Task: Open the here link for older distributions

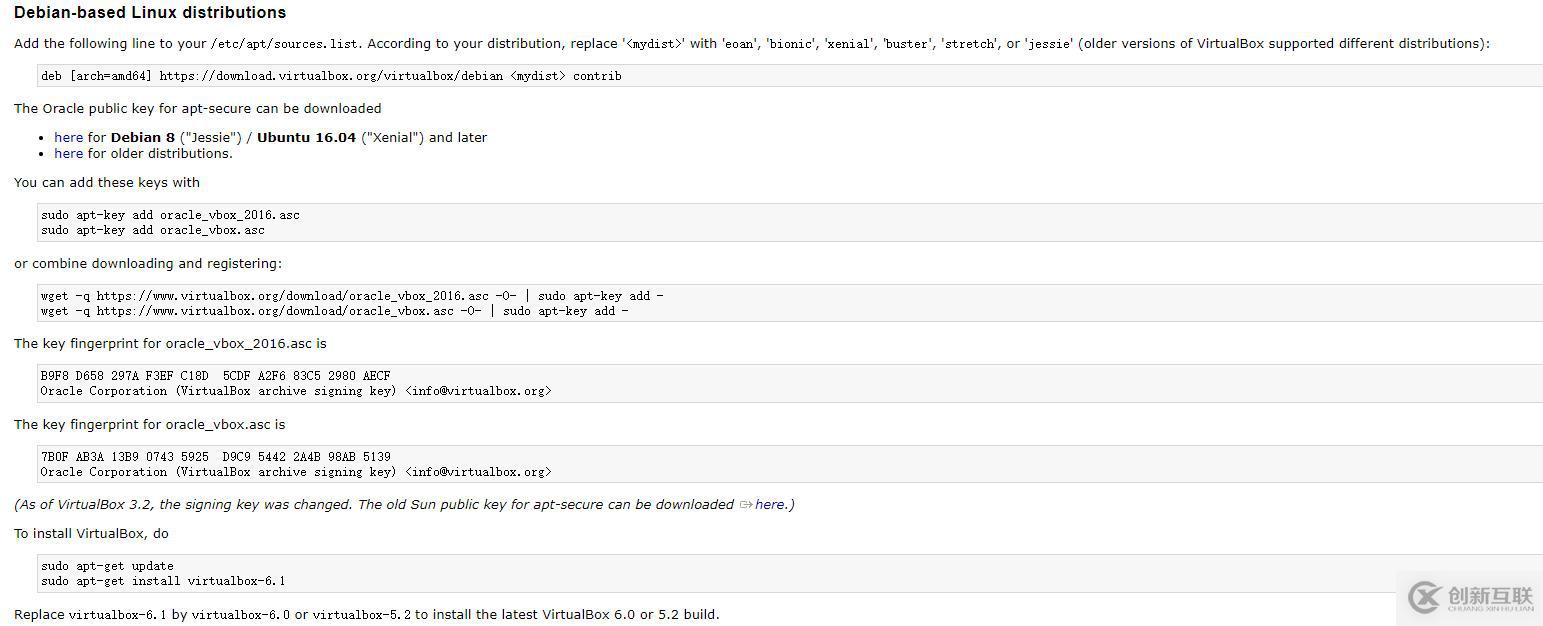Action: click(x=68, y=153)
